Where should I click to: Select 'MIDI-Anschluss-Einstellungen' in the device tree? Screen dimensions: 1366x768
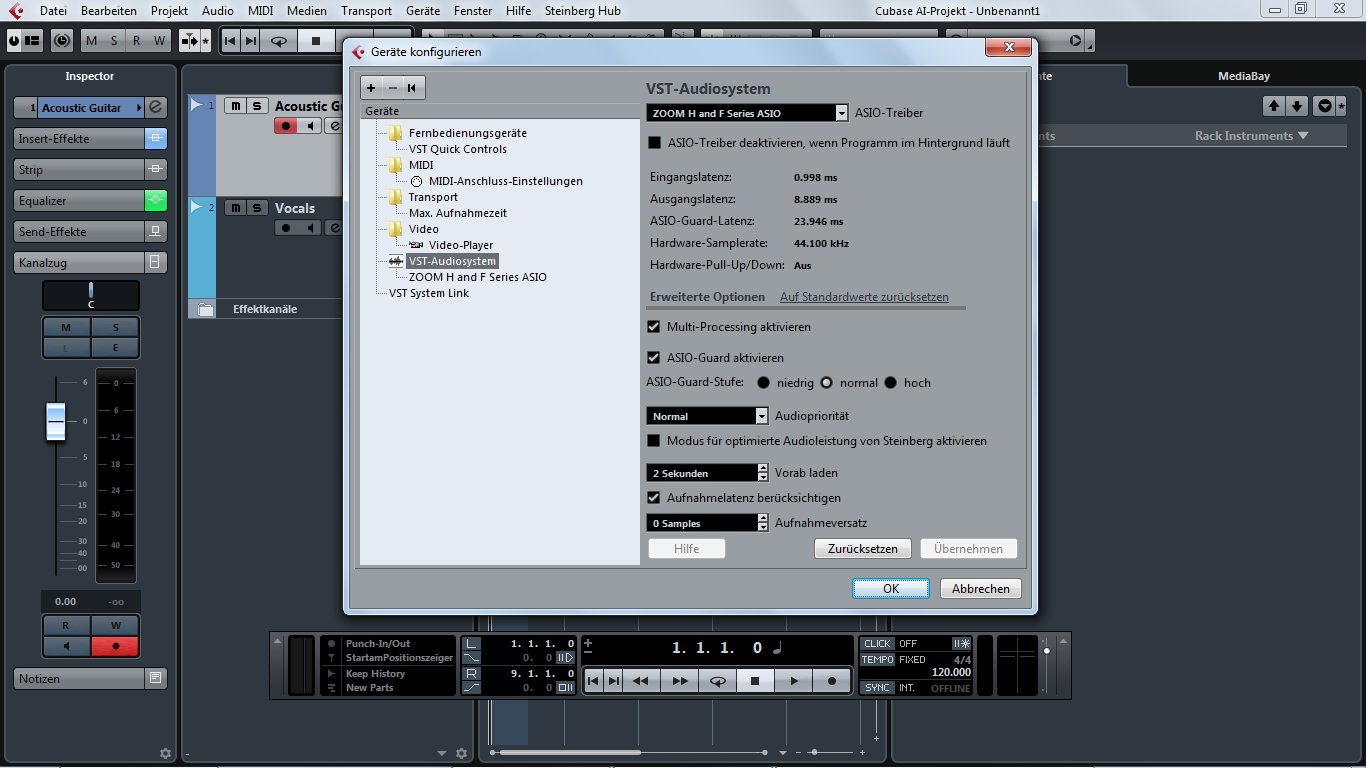505,181
